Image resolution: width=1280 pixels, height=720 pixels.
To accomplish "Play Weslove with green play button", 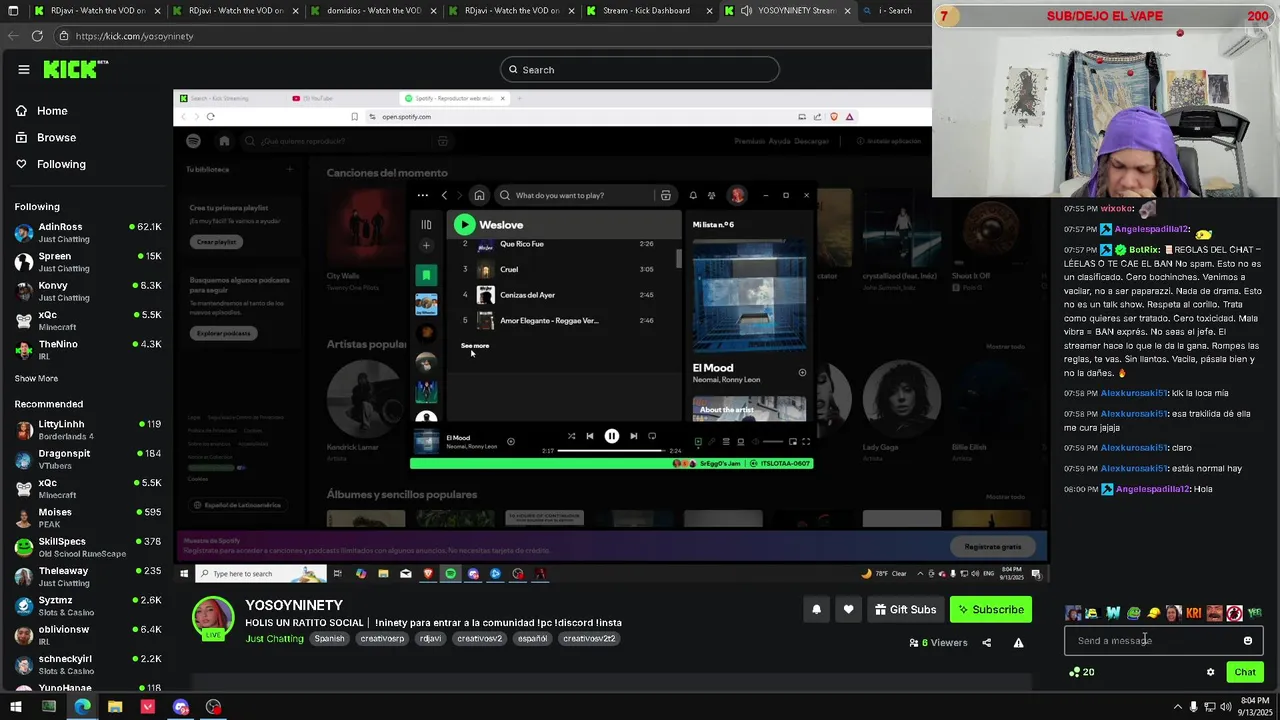I will (x=464, y=225).
